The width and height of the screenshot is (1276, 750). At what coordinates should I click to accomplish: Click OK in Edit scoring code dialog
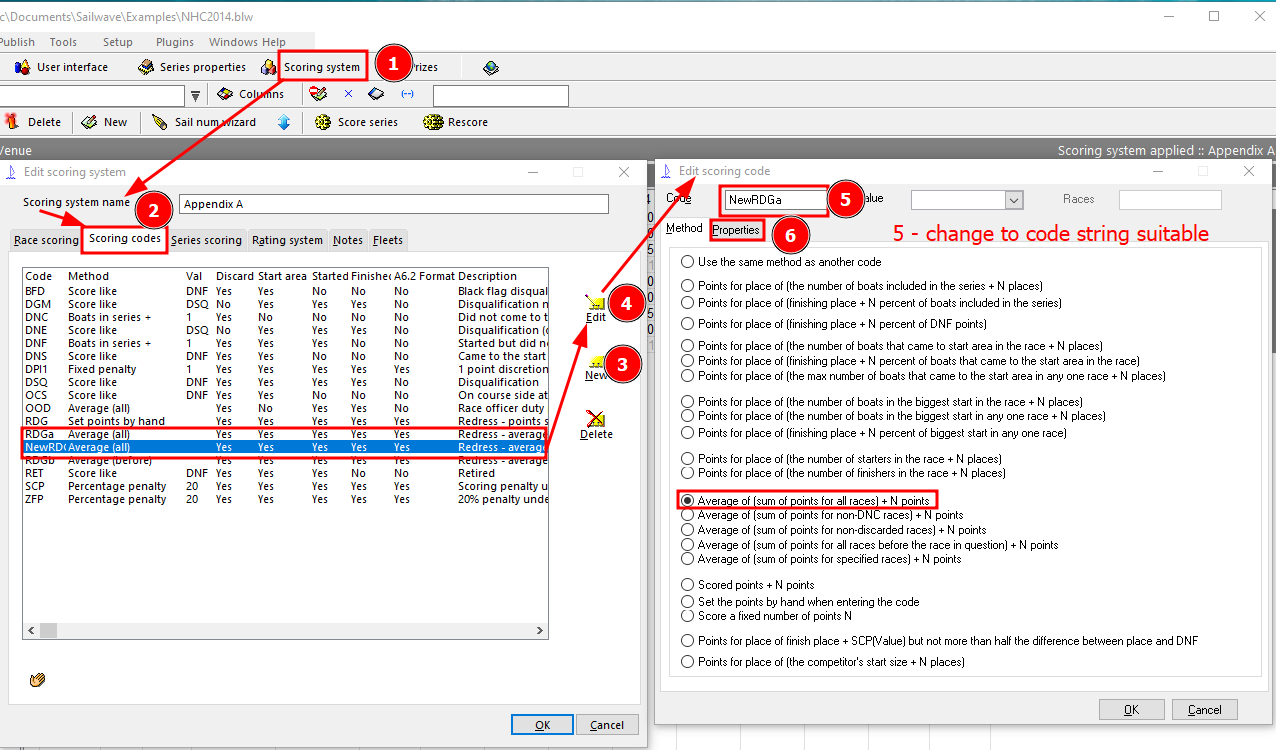click(1131, 710)
